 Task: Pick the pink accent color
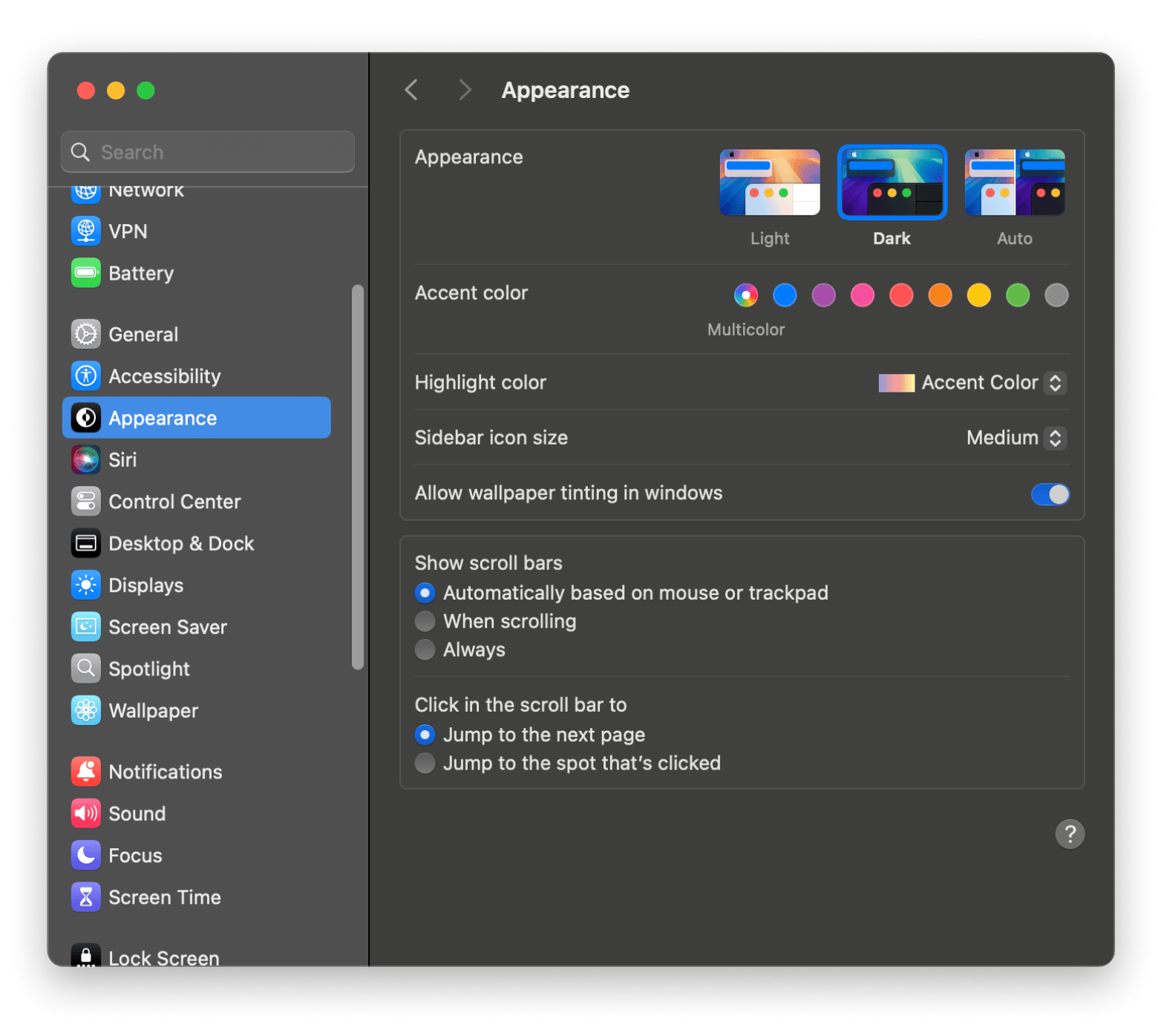(x=863, y=295)
